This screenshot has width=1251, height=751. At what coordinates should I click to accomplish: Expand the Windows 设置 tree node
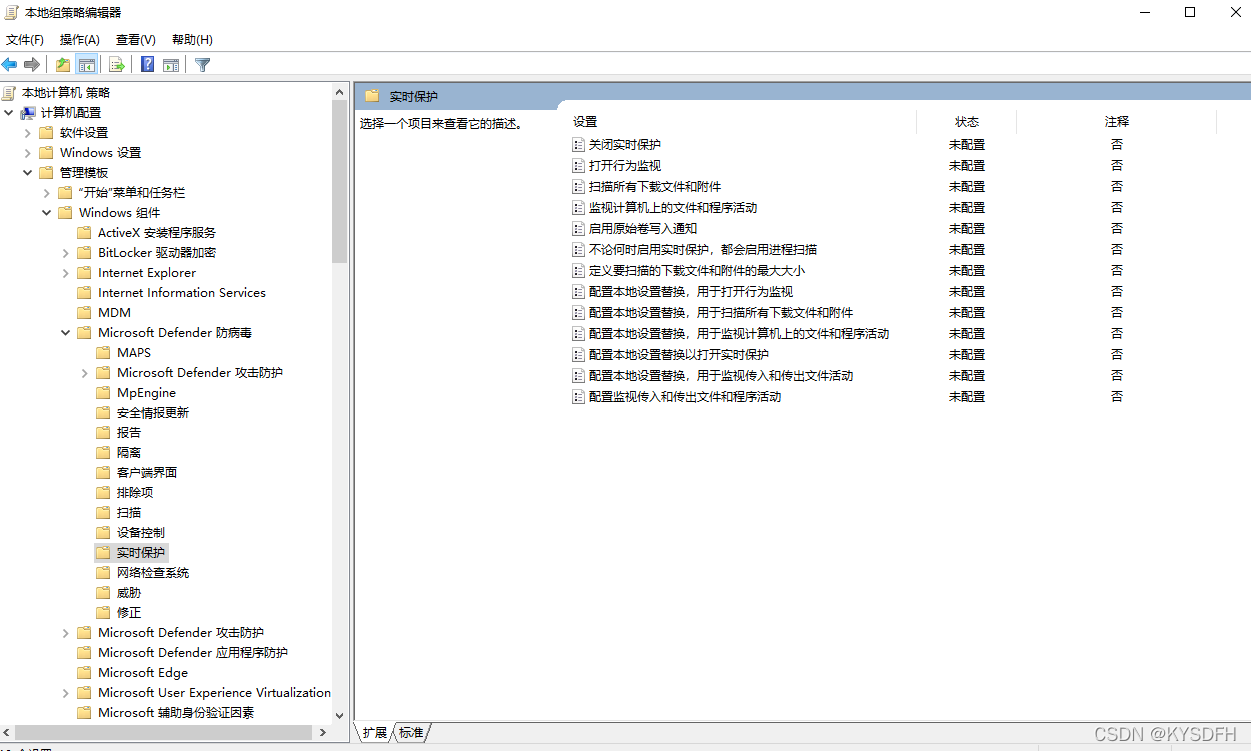click(x=28, y=153)
